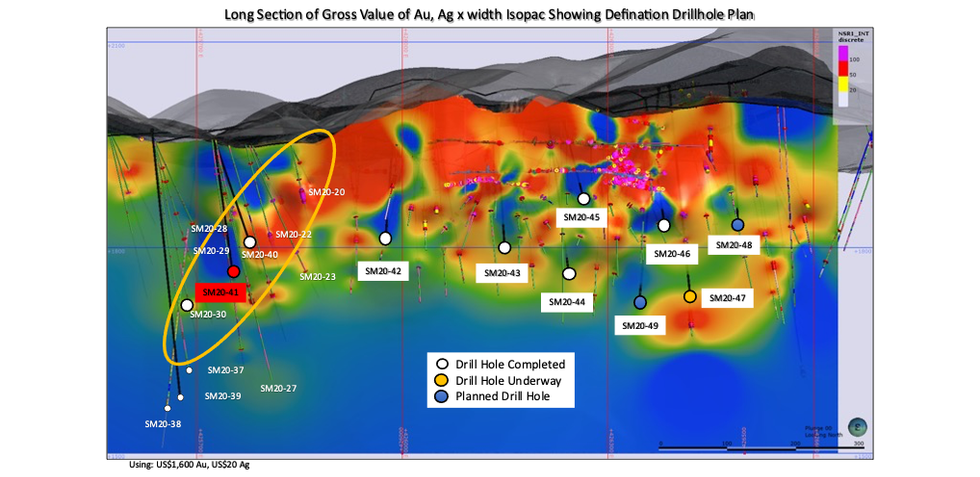
Task: Click the Drill Hole Underway legend circle
Action: coord(441,381)
